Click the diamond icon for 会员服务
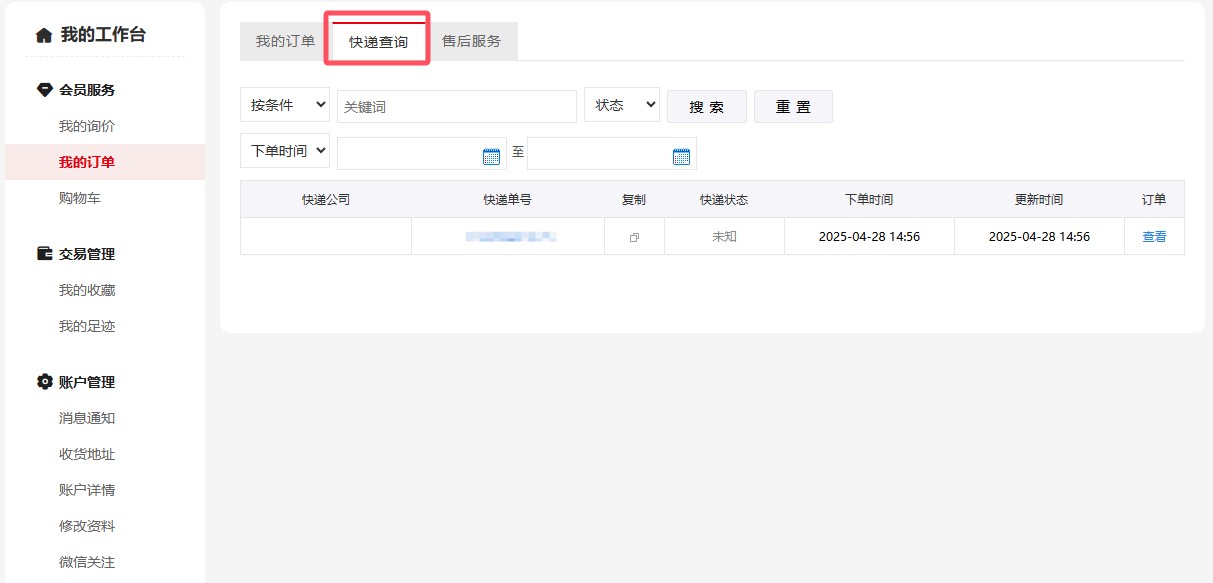 44,90
